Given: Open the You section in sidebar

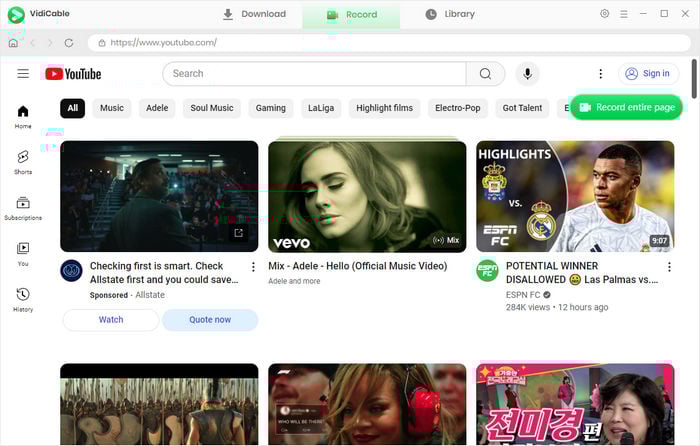Looking at the screenshot, I should 23,254.
